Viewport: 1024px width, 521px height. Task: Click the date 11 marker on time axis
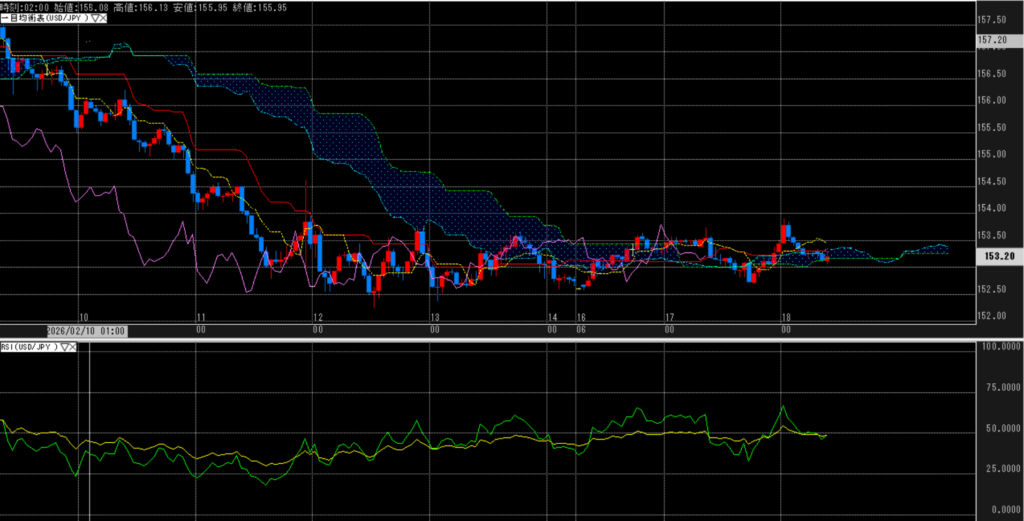coord(201,315)
